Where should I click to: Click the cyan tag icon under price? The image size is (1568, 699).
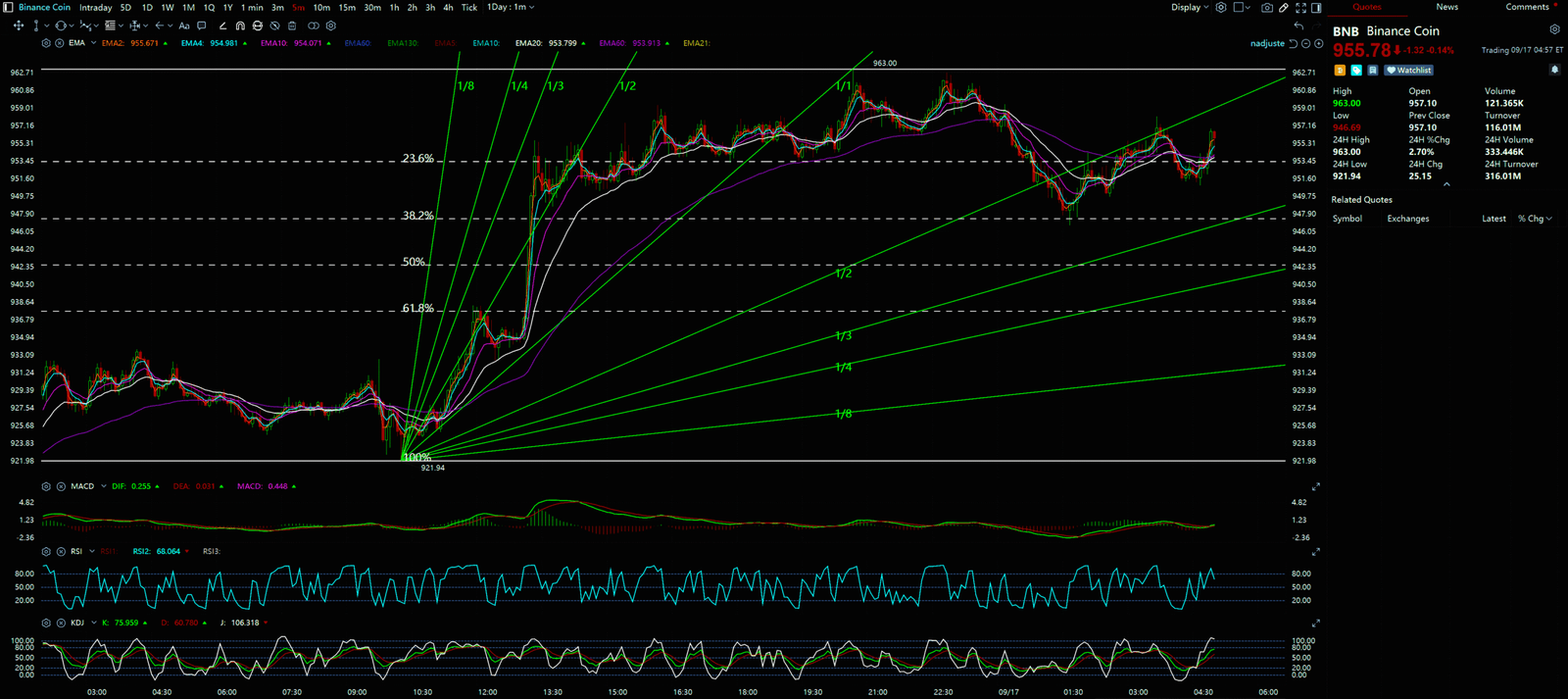pyautogui.click(x=1356, y=71)
